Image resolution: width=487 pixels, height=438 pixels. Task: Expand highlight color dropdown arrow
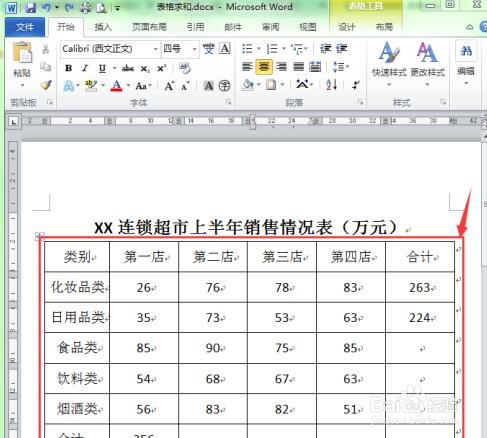103,86
